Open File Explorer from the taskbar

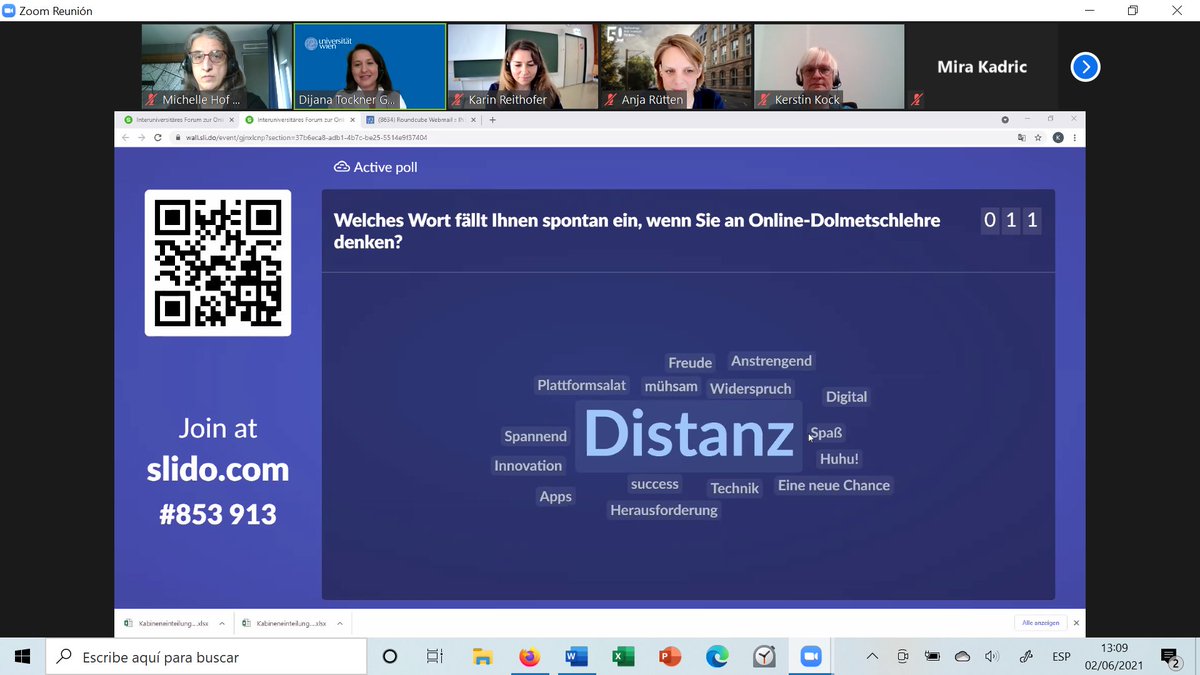[x=482, y=657]
